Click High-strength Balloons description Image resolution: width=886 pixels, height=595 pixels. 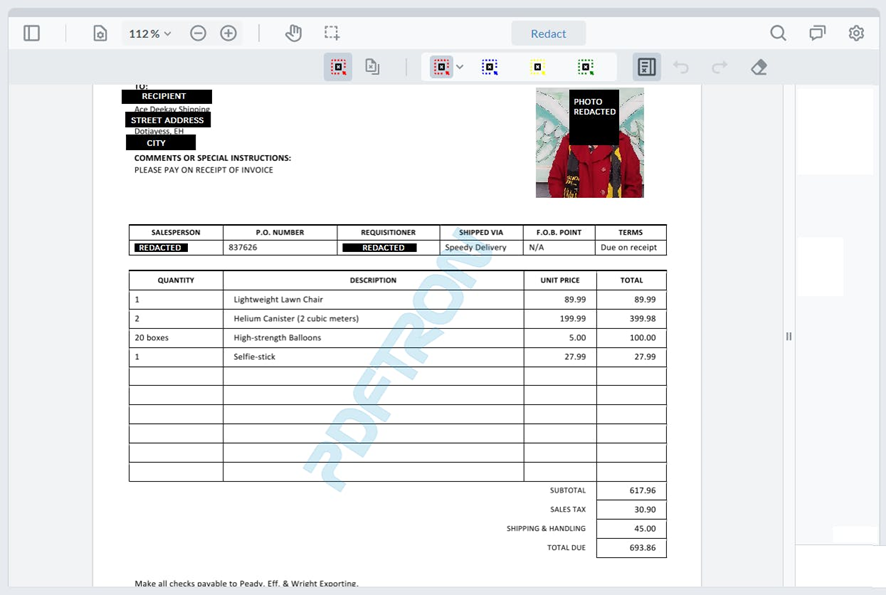point(277,337)
